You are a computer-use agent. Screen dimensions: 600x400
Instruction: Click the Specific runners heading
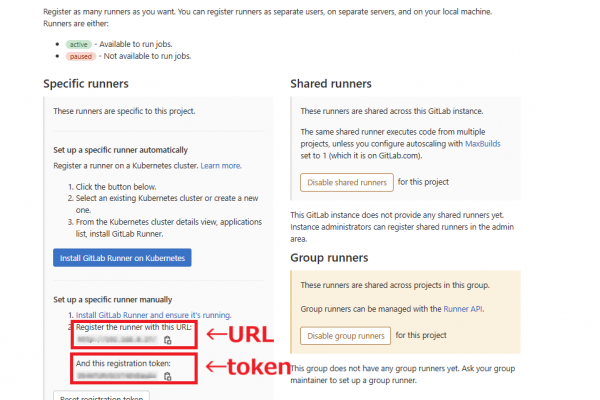point(86,84)
